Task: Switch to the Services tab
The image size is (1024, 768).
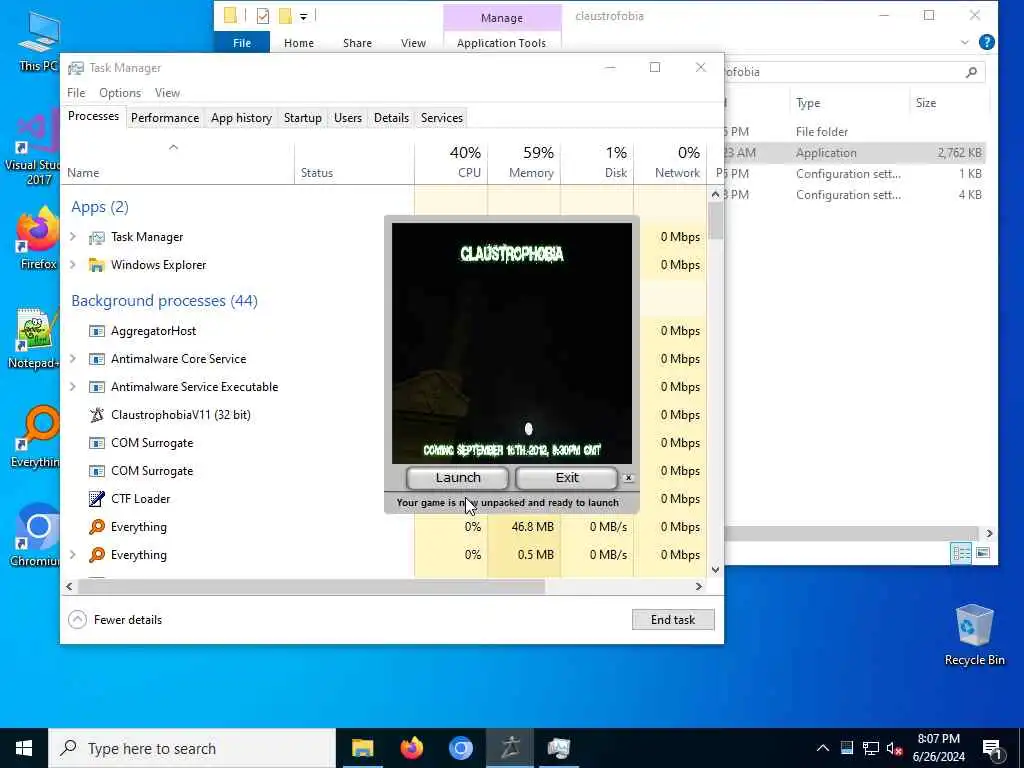Action: tap(441, 118)
